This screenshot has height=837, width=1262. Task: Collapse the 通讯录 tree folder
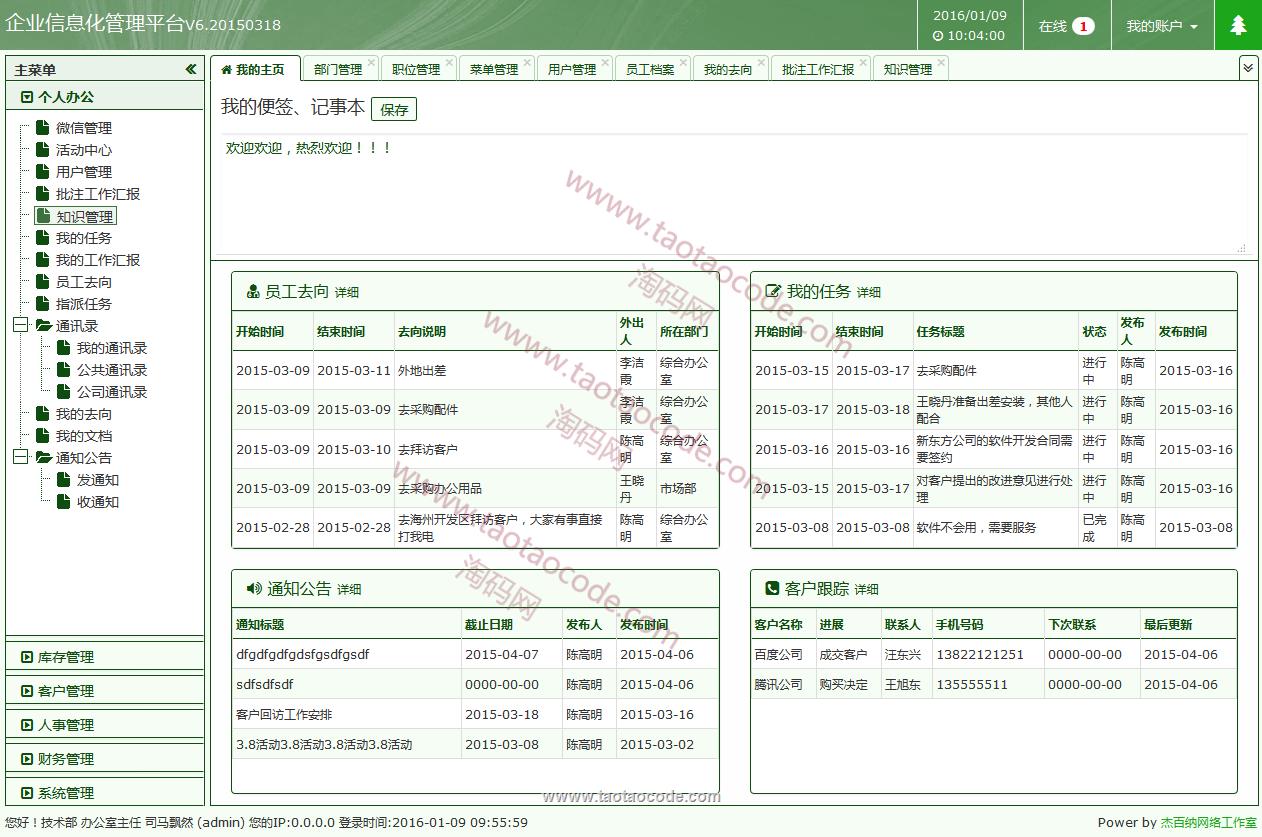[x=20, y=325]
